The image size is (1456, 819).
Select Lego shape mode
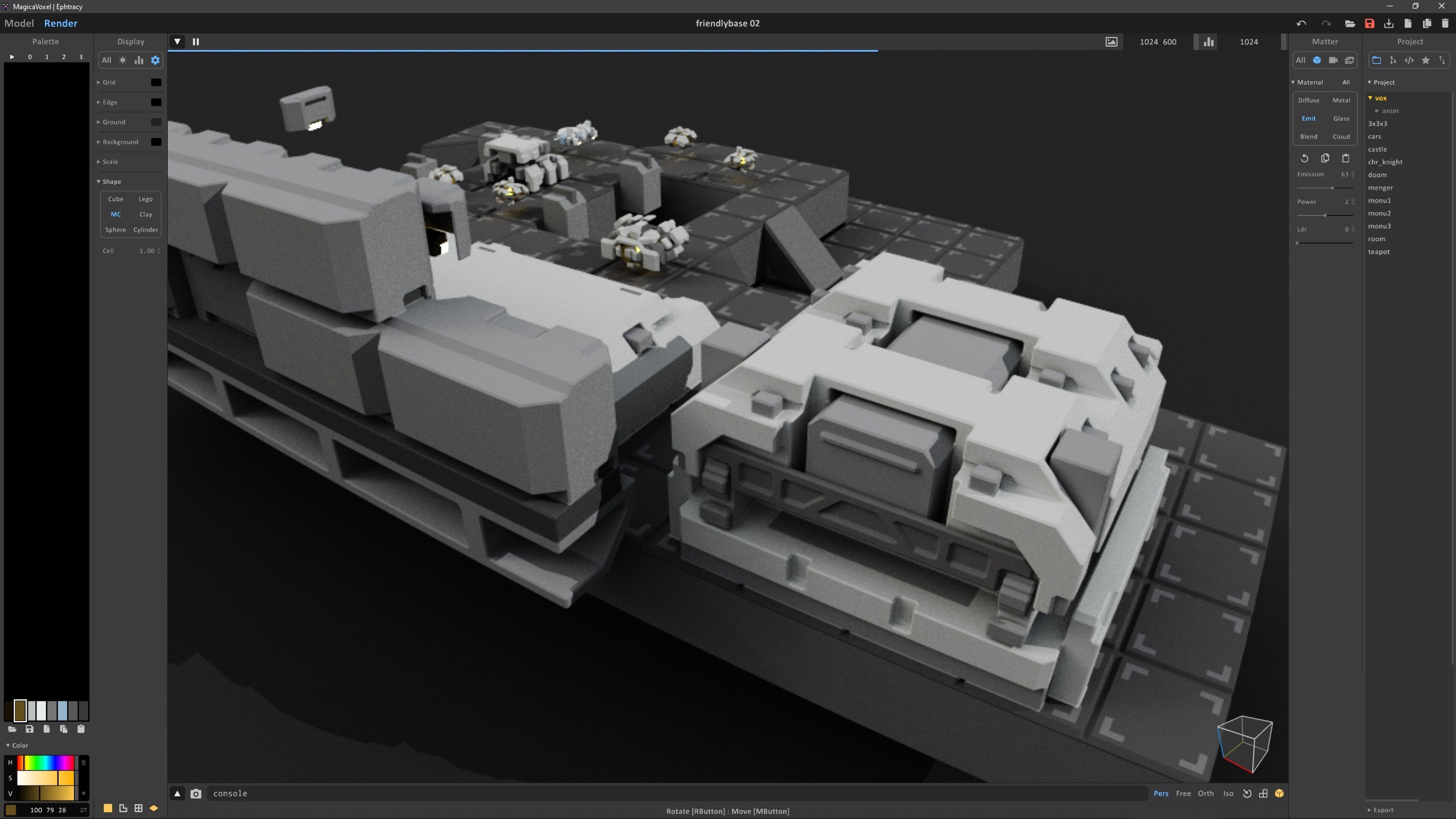(146, 199)
